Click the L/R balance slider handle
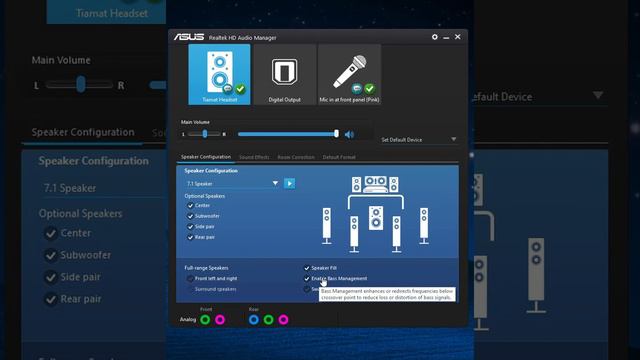The width and height of the screenshot is (640, 360). coord(205,134)
